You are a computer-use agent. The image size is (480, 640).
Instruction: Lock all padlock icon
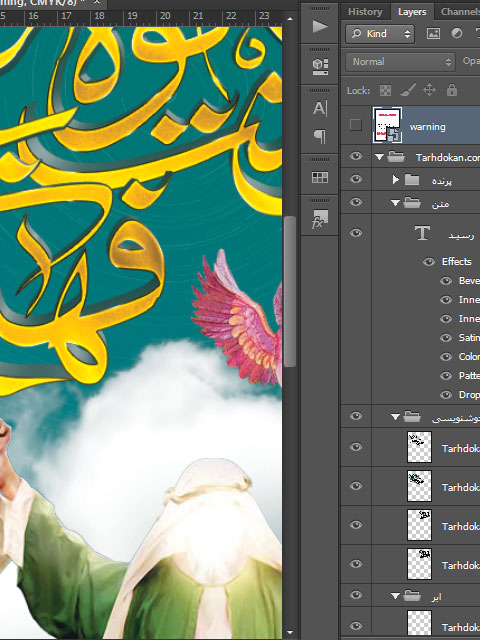[x=451, y=90]
